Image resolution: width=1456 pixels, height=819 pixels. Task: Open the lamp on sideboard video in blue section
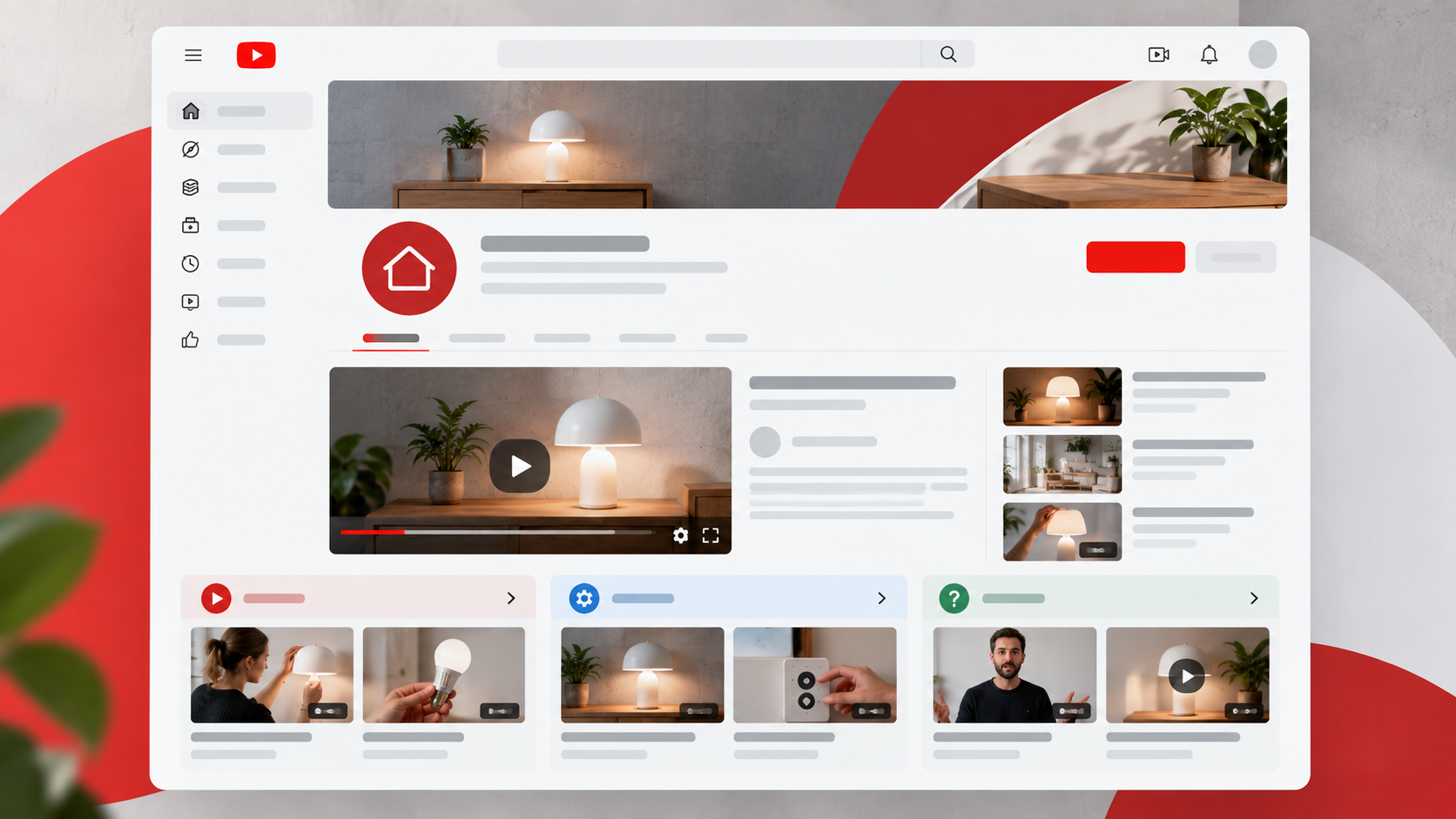click(643, 675)
